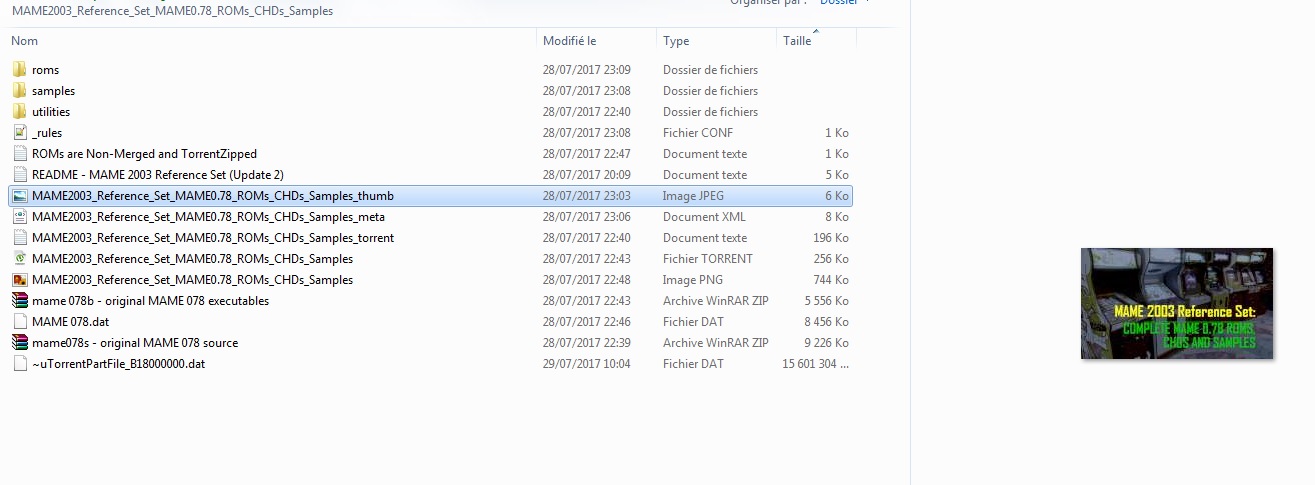1315x485 pixels.
Task: Click the 'Fichier CONF' type cell
Action: 697,133
